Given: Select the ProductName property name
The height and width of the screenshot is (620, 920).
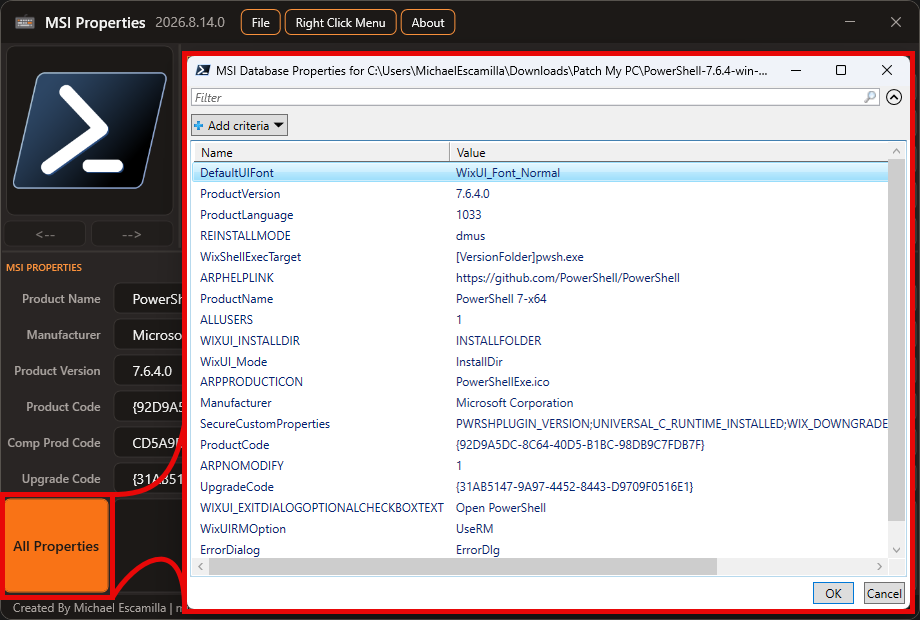Looking at the screenshot, I should click(x=236, y=299).
